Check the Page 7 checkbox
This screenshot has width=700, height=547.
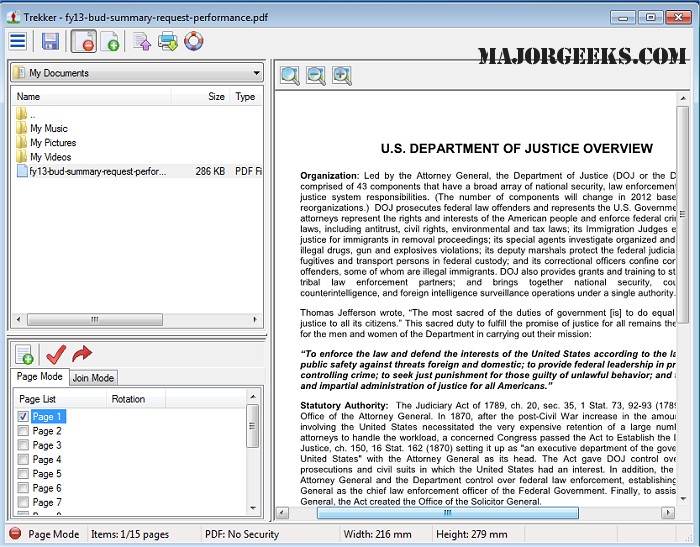coord(23,502)
